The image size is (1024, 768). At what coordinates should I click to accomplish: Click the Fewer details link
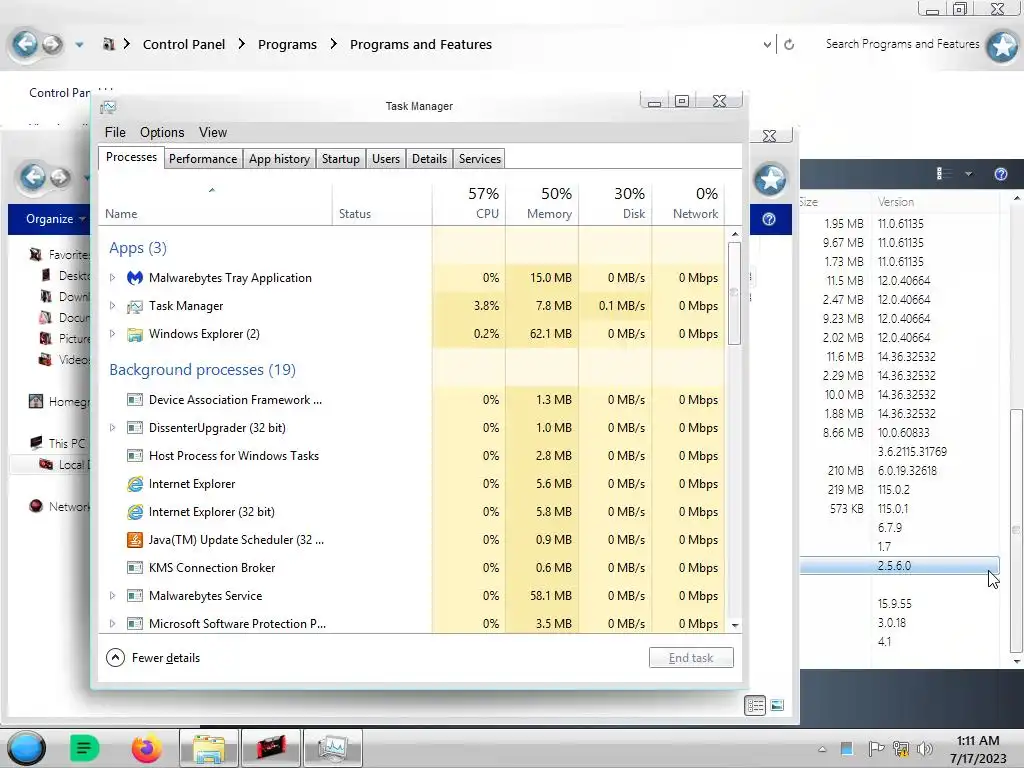pyautogui.click(x=166, y=658)
